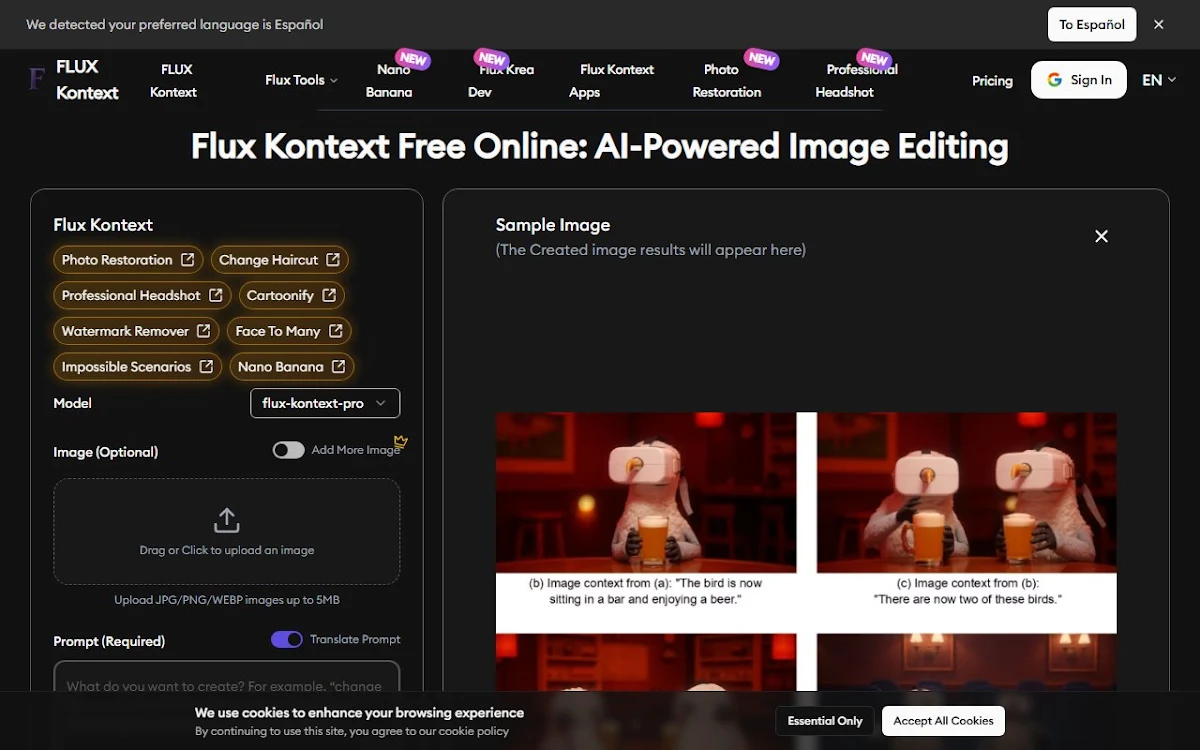The height and width of the screenshot is (750, 1200).
Task: Close the Sample Image panel with the X
Action: coord(1101,236)
